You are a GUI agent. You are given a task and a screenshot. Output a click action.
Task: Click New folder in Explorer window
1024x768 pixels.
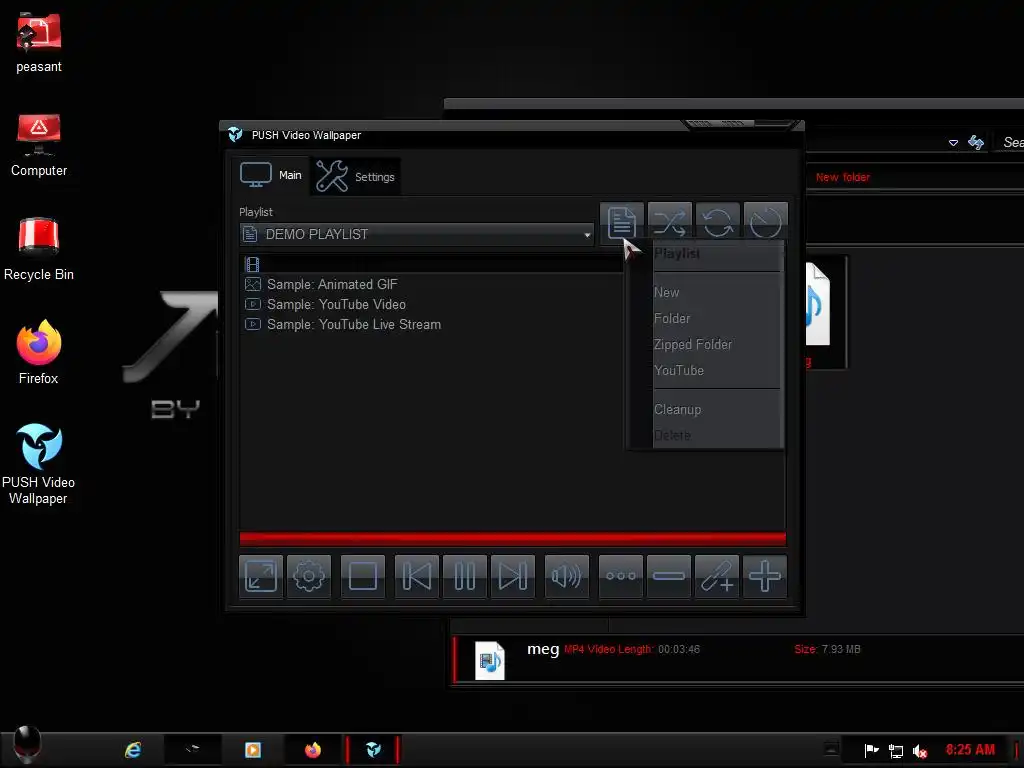click(842, 177)
